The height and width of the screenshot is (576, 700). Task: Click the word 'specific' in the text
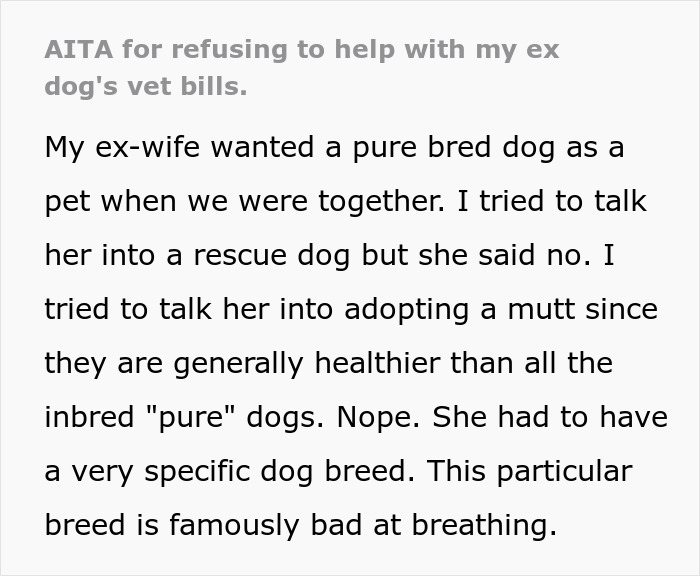[214, 471]
